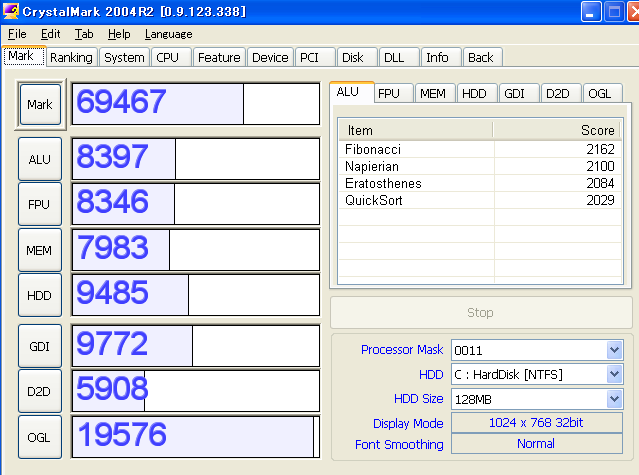Click the ALU score bar showing 8397
Screen dimensions: 639x475
[196, 159]
